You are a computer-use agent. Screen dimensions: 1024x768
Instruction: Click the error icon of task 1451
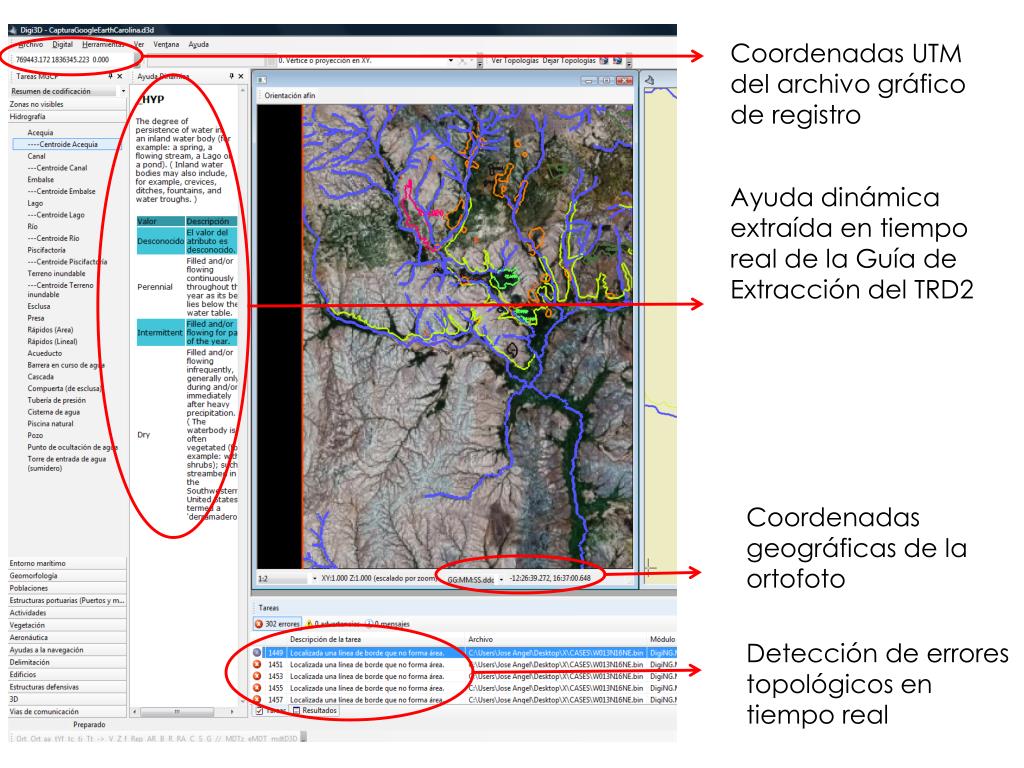click(257, 665)
